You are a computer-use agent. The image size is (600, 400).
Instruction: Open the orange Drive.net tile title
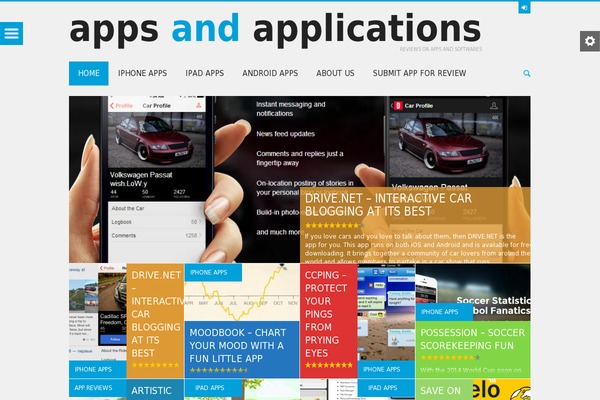click(x=155, y=314)
